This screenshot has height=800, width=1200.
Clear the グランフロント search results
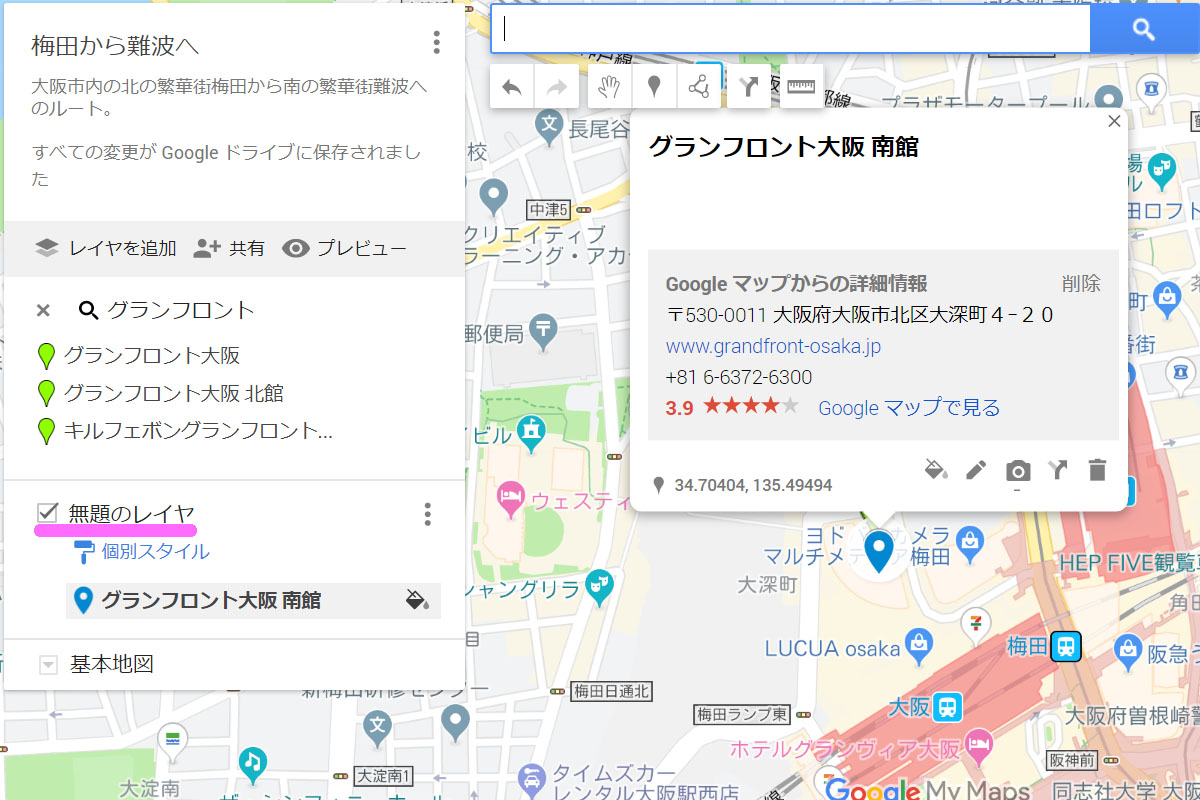point(43,310)
